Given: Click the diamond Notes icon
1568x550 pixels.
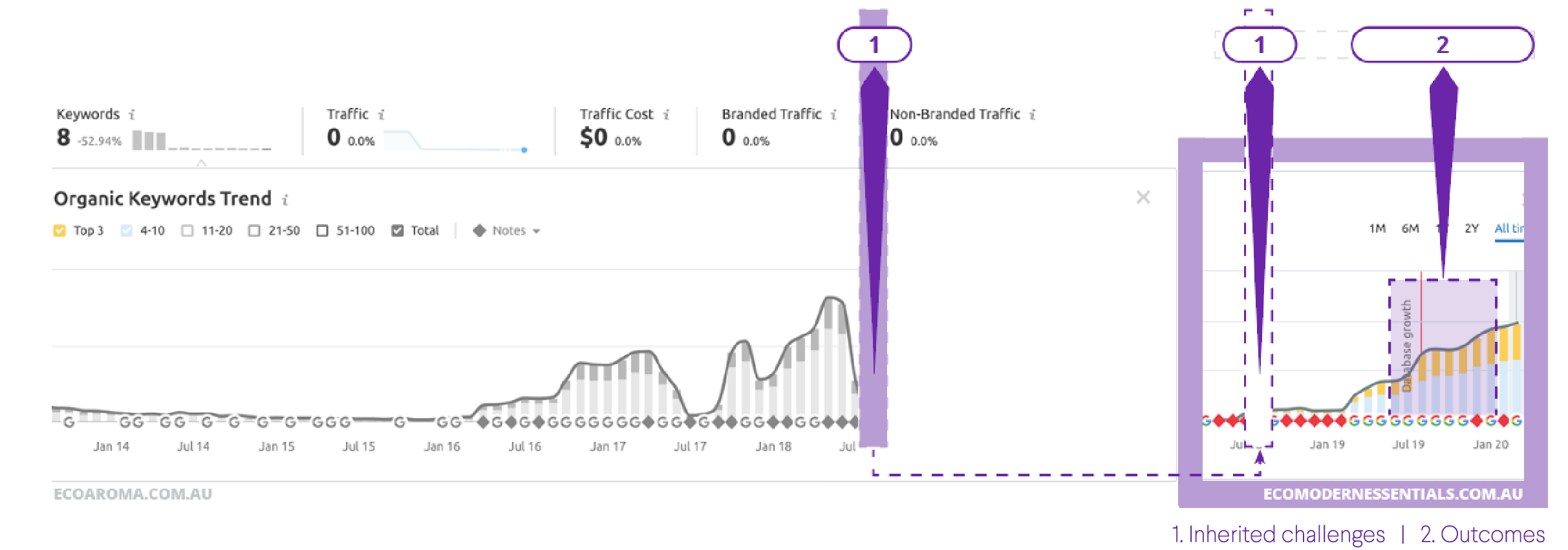Looking at the screenshot, I should pyautogui.click(x=479, y=231).
